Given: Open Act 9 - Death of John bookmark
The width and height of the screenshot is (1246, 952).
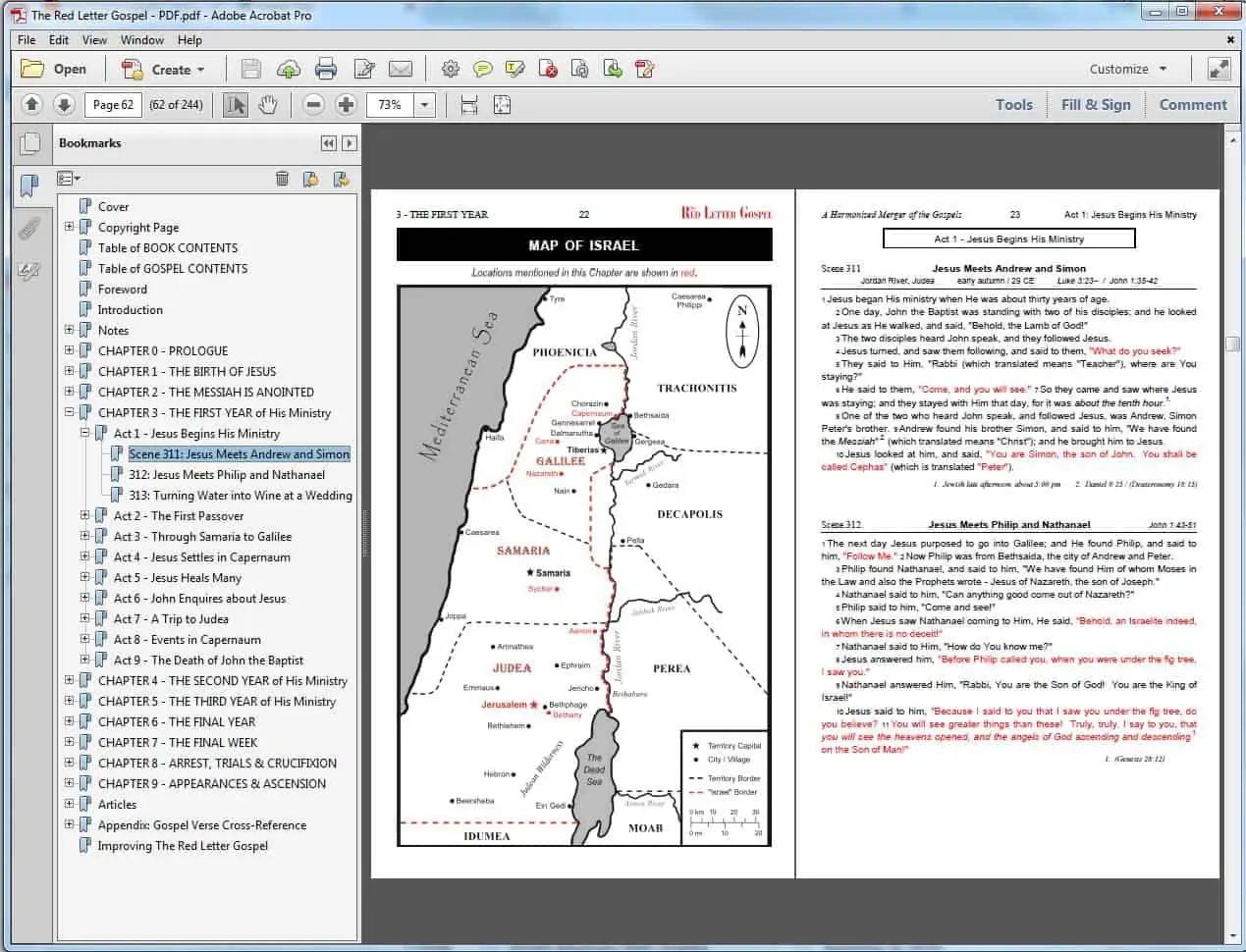Looking at the screenshot, I should pos(208,660).
